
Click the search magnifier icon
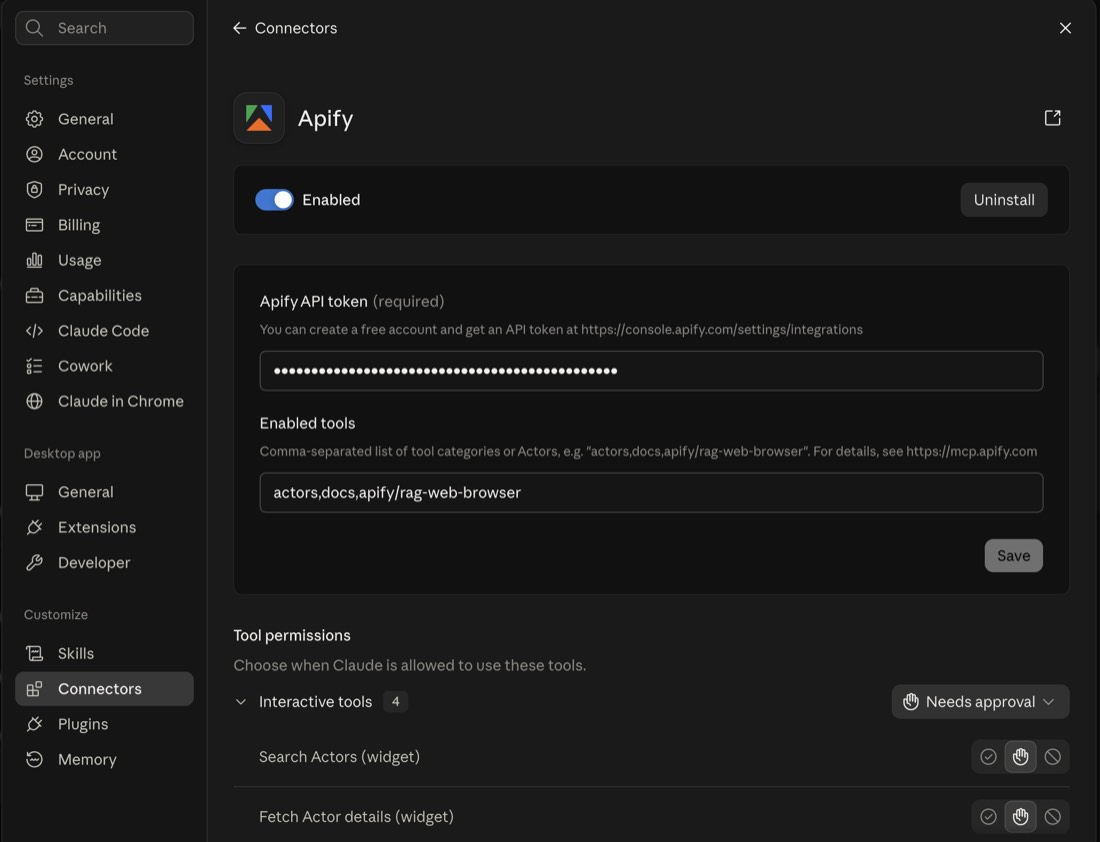click(x=34, y=28)
